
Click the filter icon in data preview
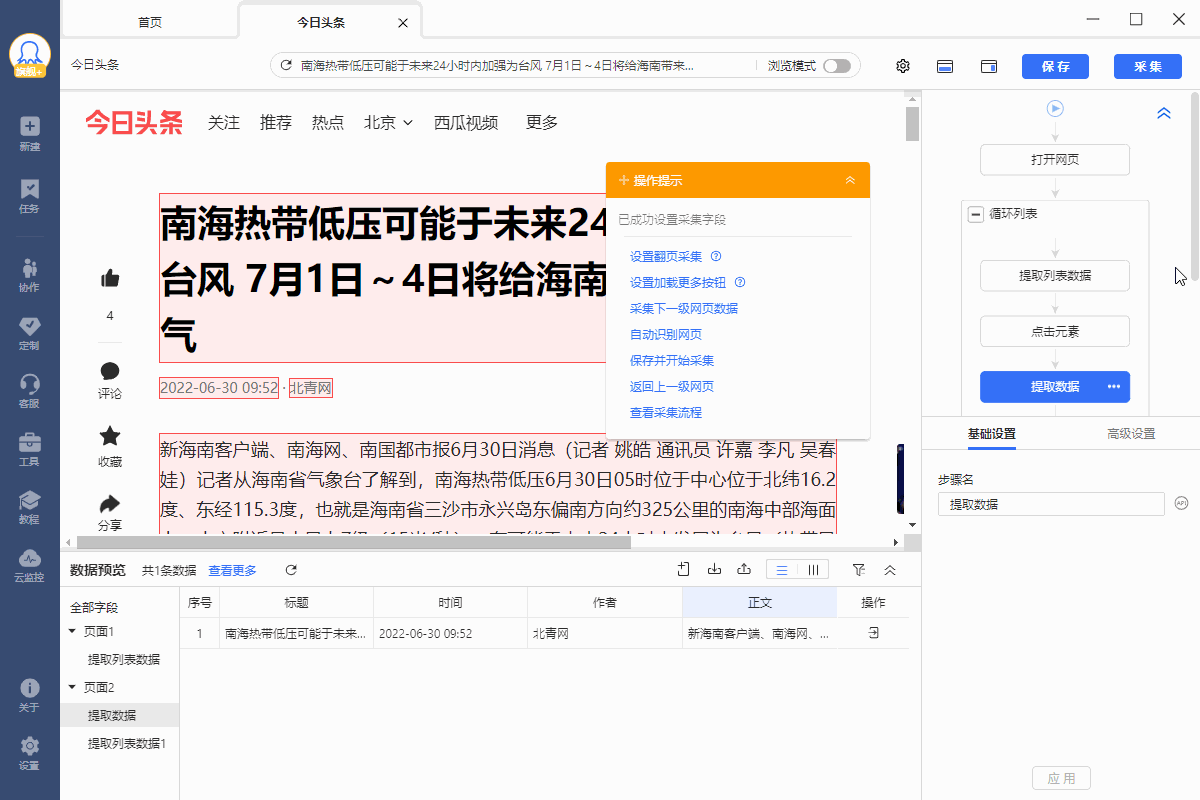click(x=858, y=570)
